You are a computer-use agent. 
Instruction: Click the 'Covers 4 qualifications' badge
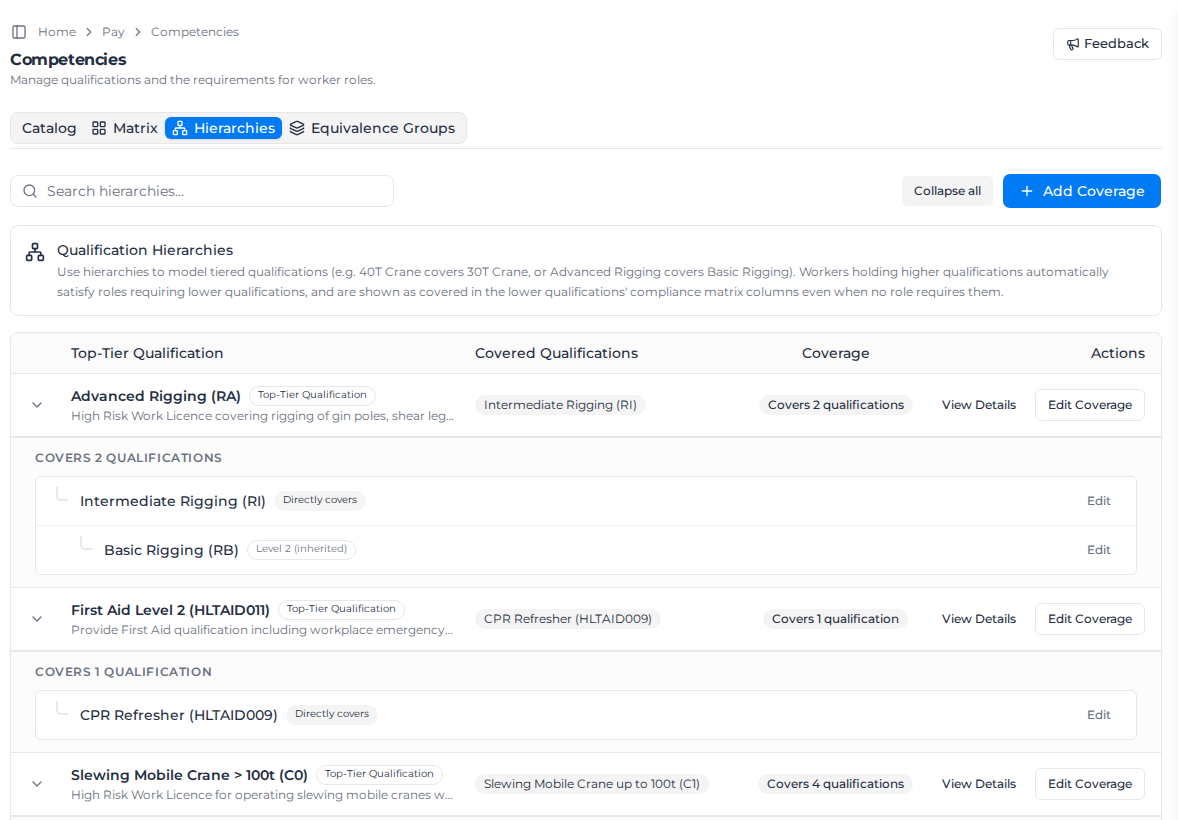[x=835, y=784]
